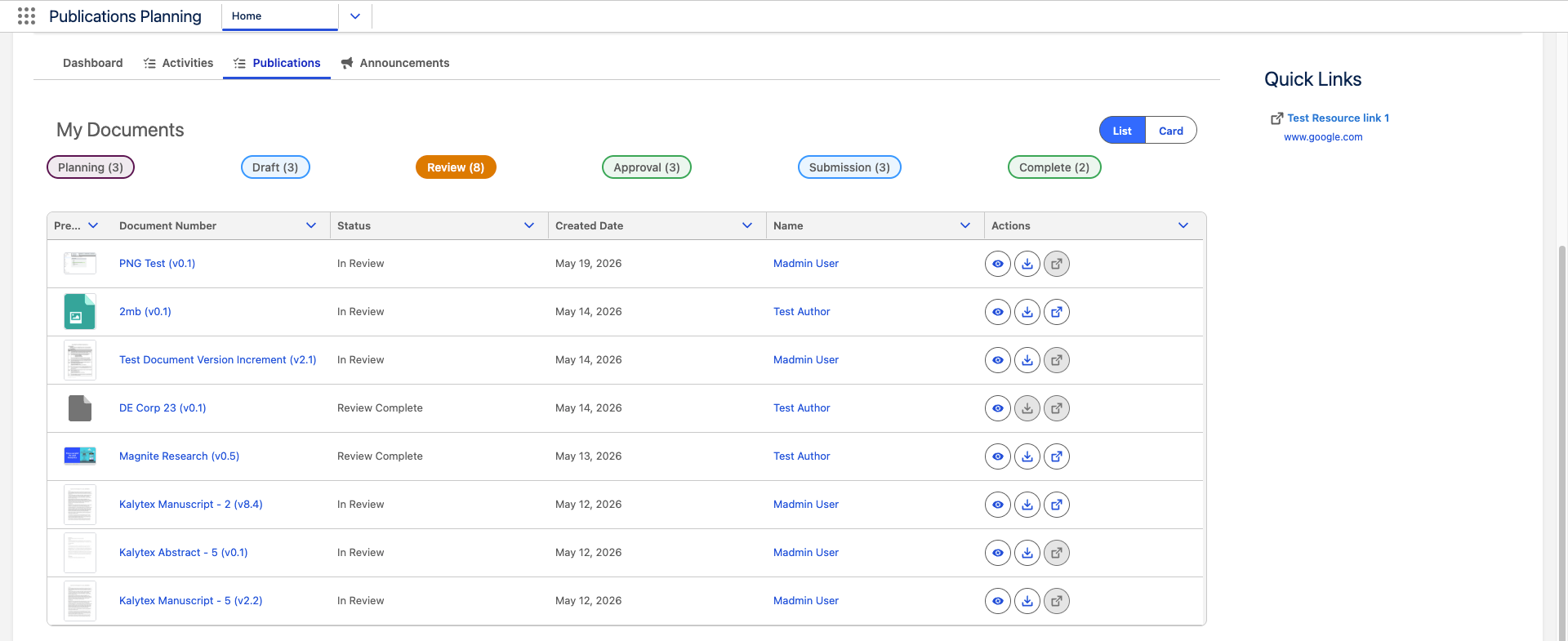1568x641 pixels.
Task: Open Kalytex Abstract - 5 externally icon
Action: (1057, 553)
